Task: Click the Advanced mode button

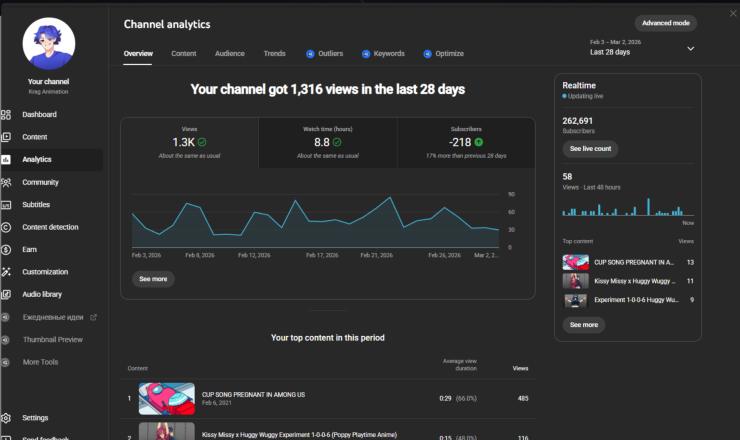Action: pos(665,23)
